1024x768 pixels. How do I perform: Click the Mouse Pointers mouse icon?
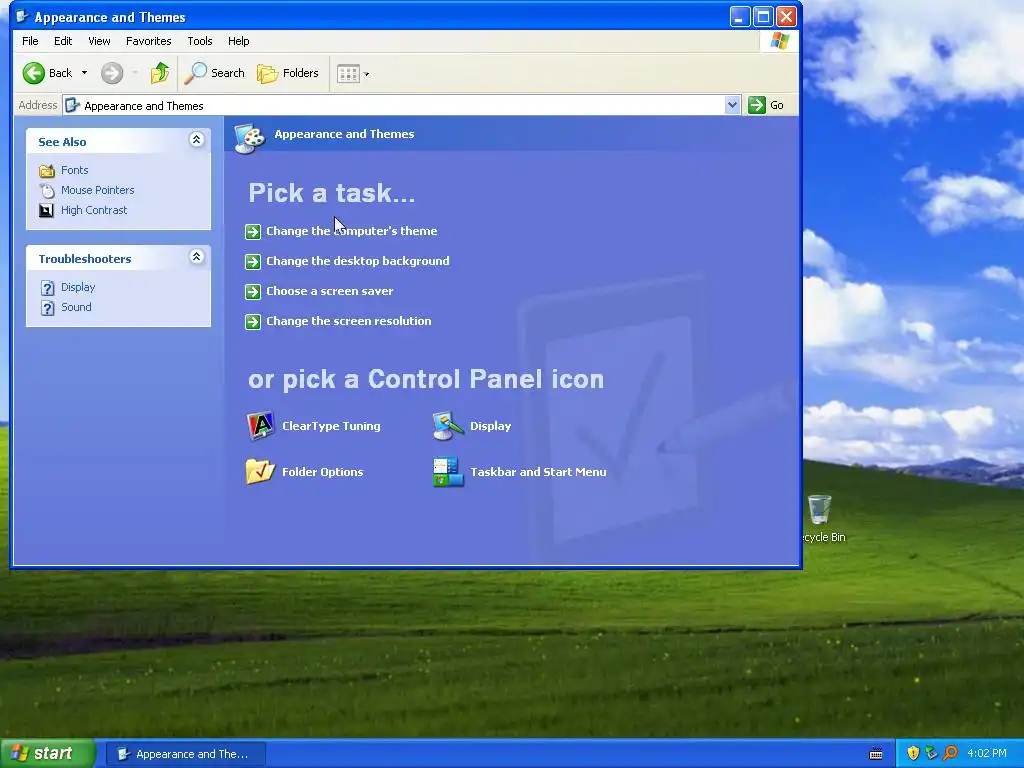pos(46,191)
